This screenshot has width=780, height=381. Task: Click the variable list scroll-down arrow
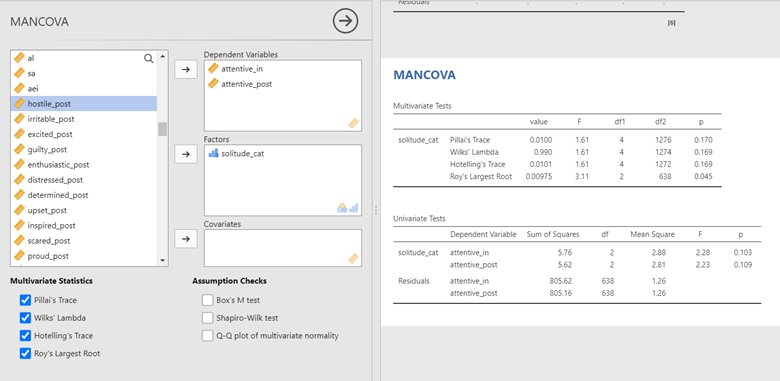pyautogui.click(x=163, y=260)
